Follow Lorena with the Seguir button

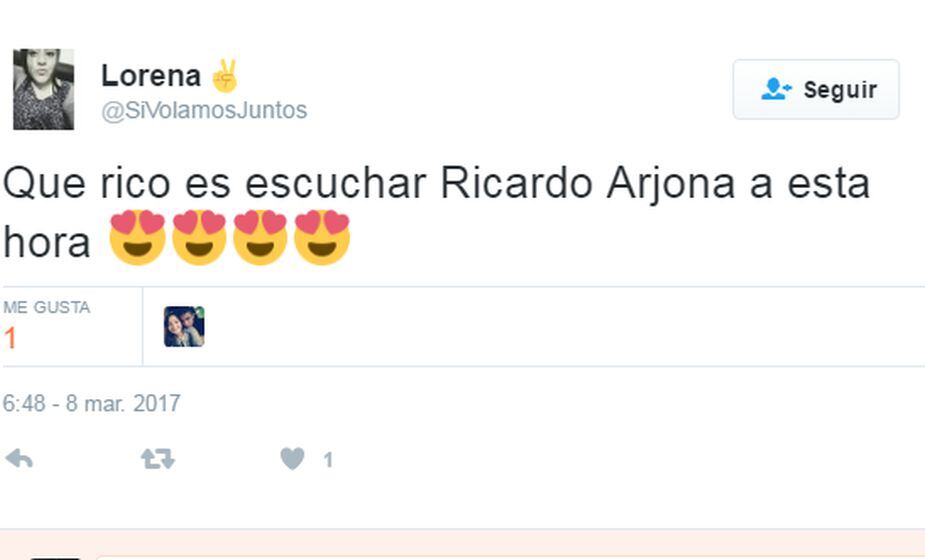click(x=816, y=89)
